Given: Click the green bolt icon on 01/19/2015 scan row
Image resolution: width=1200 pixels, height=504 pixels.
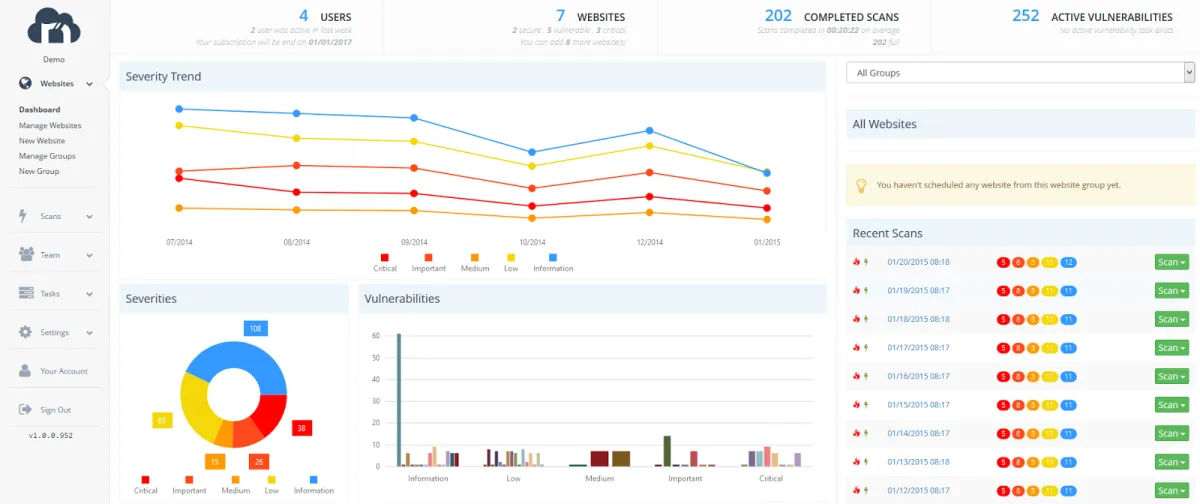Looking at the screenshot, I should click(865, 291).
